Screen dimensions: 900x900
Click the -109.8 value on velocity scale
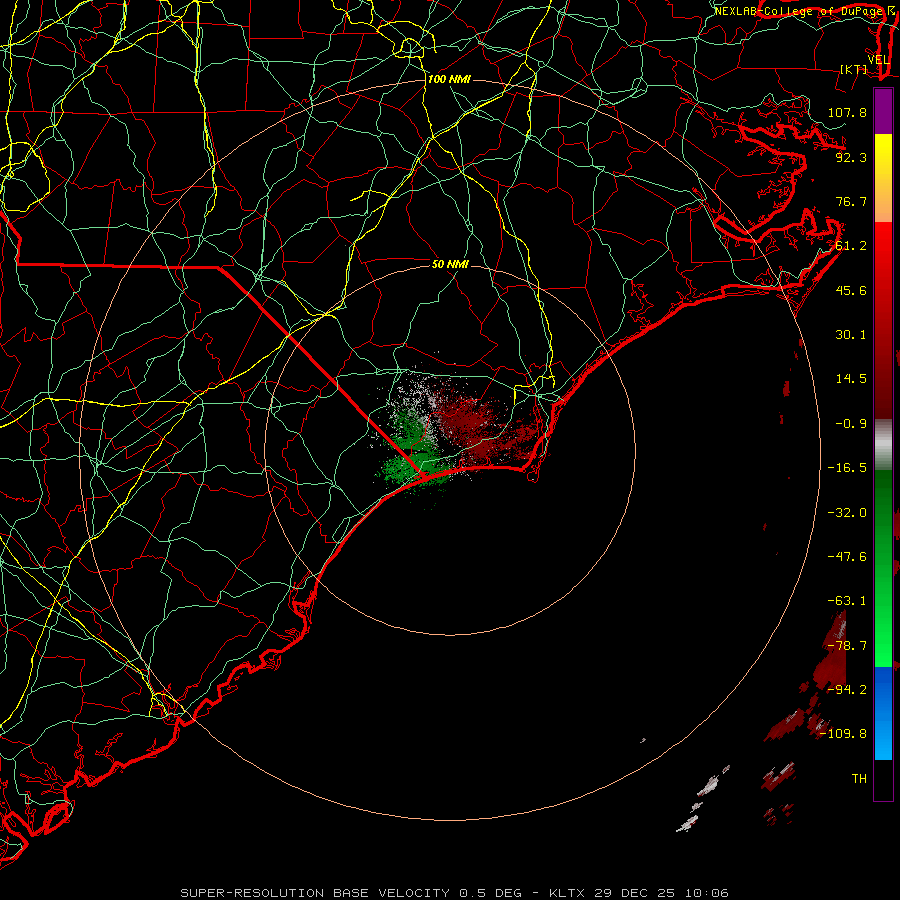tap(843, 734)
